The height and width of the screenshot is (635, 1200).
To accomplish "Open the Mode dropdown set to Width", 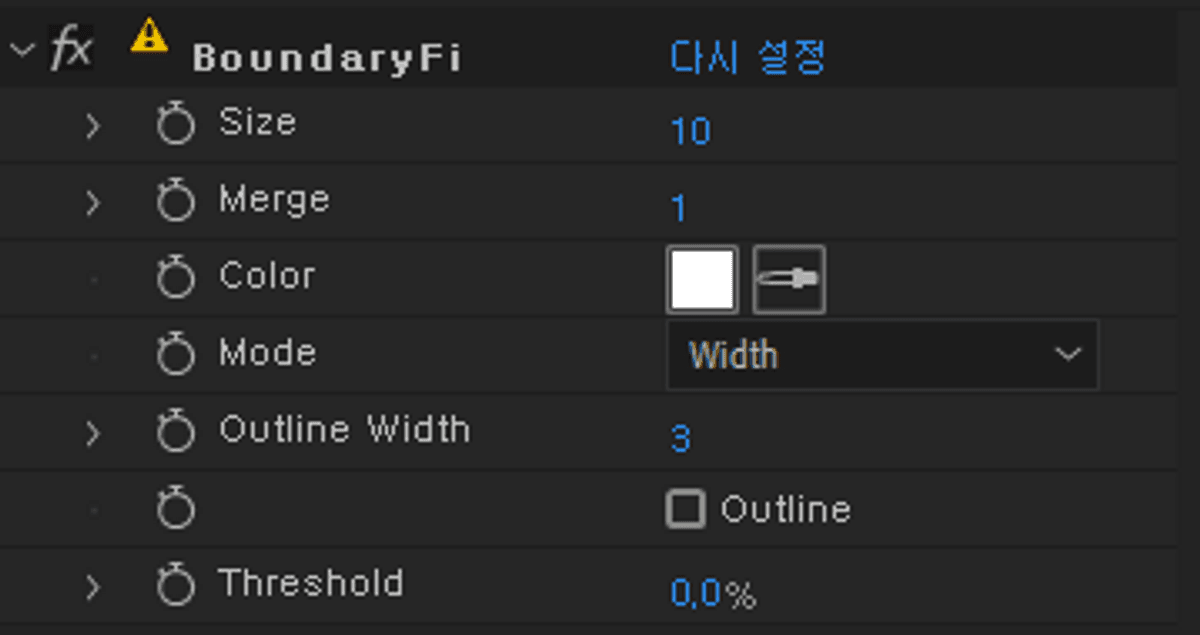I will pos(882,355).
